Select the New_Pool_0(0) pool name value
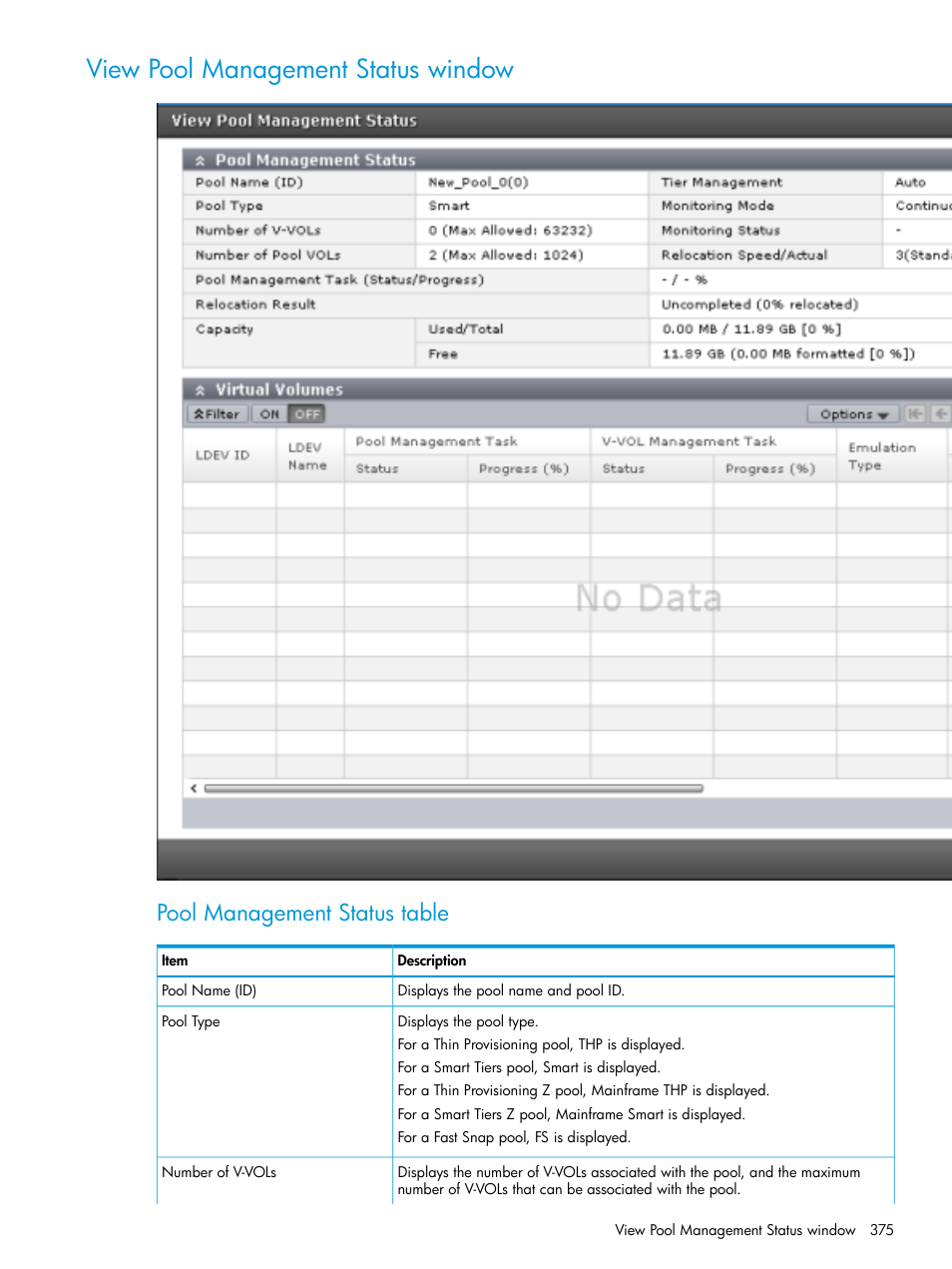Image resolution: width=952 pixels, height=1269 pixels. coord(478,183)
